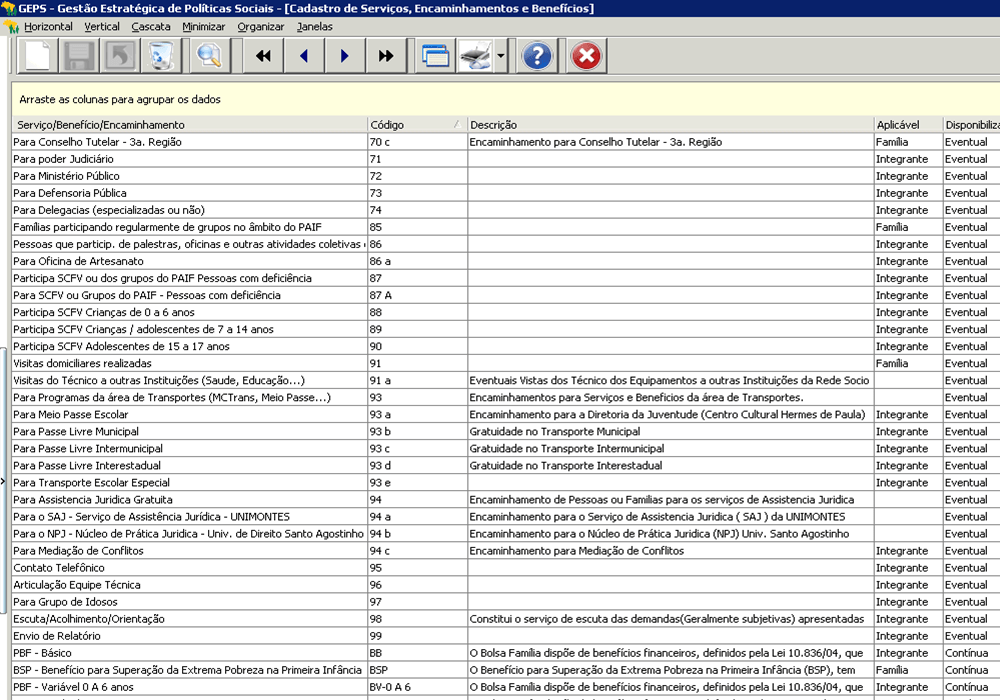
Task: Click the New record blank page icon
Action: pyautogui.click(x=38, y=55)
